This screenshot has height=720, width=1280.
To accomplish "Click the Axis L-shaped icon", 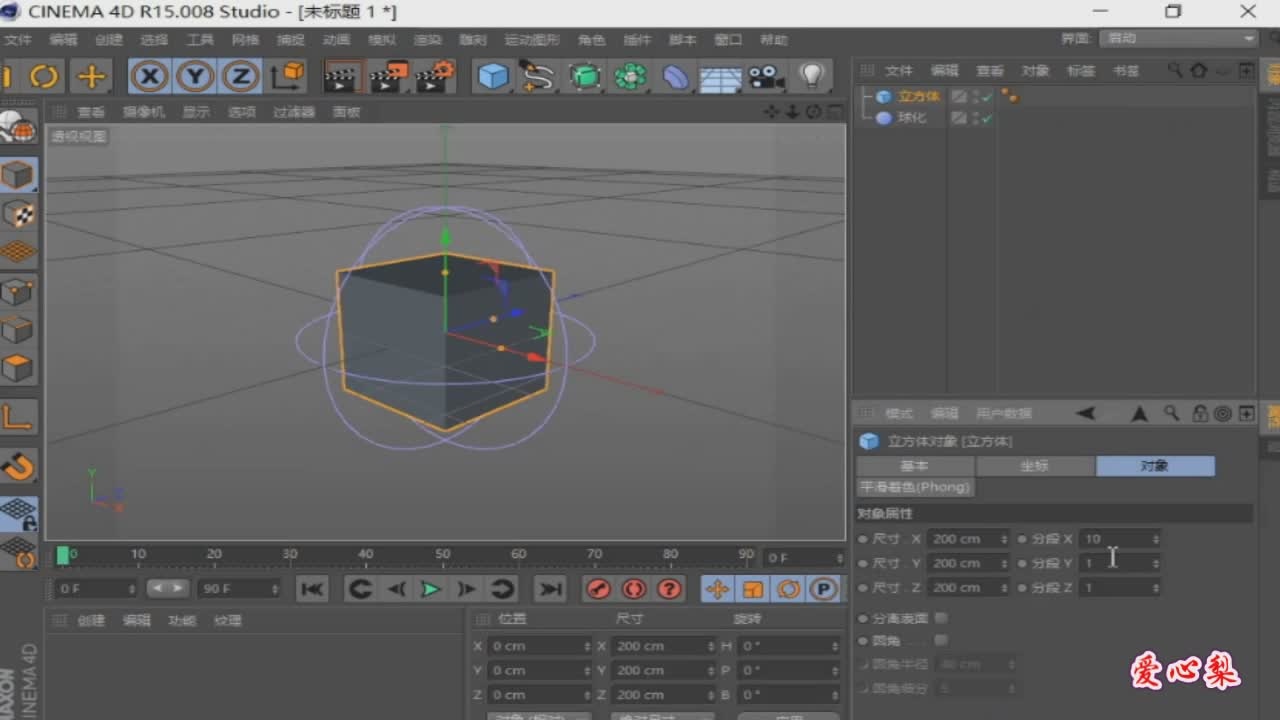I will 18,416.
